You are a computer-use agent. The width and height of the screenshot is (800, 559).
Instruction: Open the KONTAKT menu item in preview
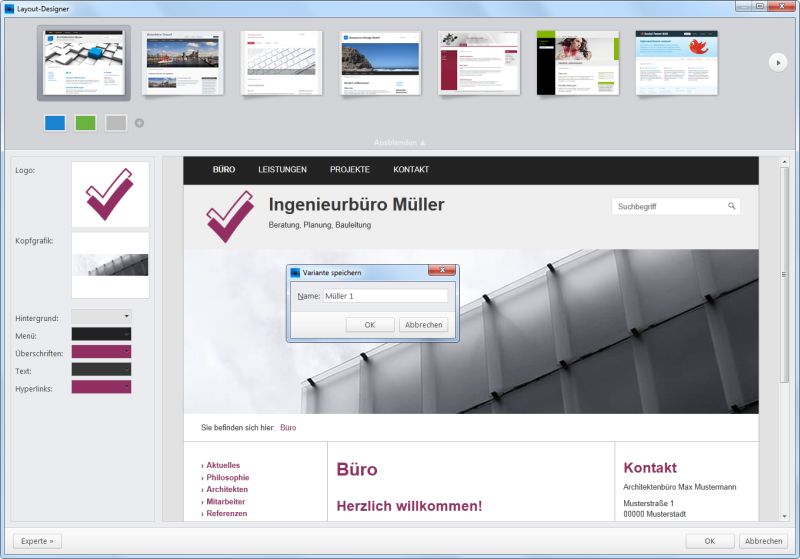click(x=411, y=169)
